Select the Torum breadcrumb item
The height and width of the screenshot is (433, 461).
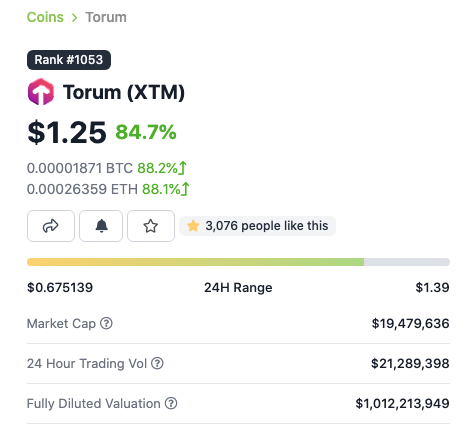[106, 17]
